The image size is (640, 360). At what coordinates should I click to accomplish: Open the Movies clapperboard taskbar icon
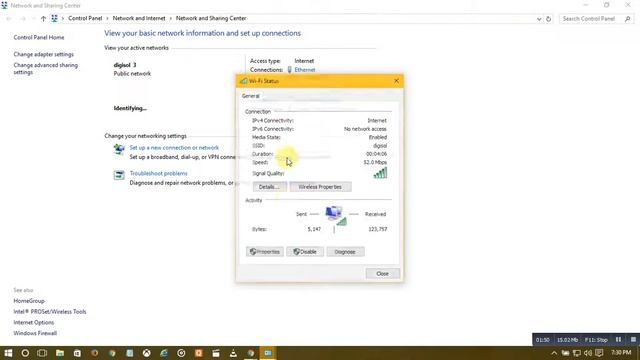[x=216, y=353]
